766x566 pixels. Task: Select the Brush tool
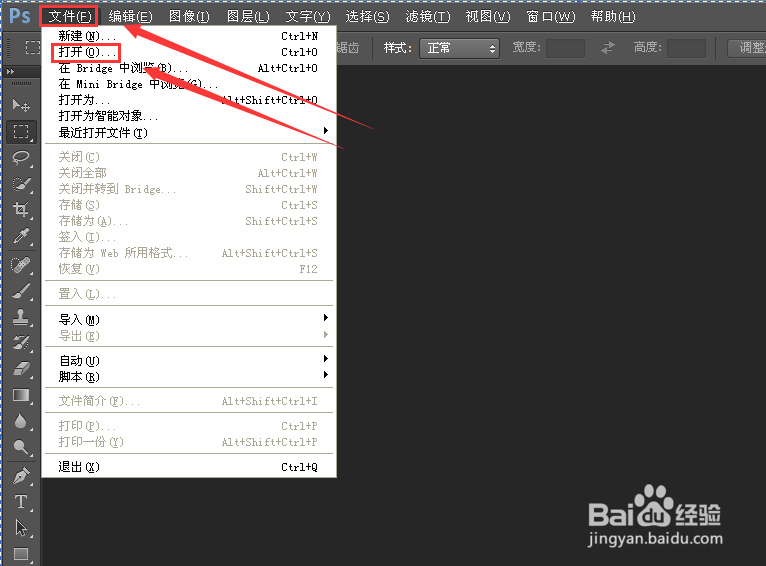point(21,291)
